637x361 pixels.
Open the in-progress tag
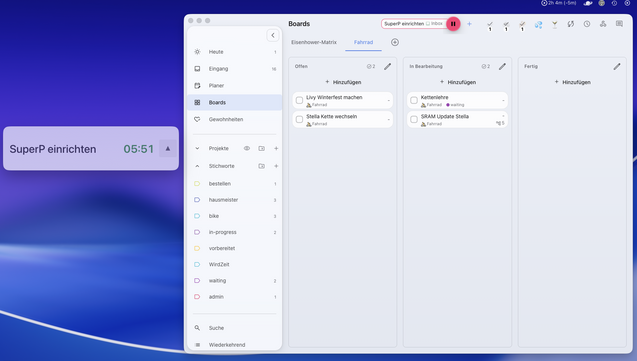pos(234,232)
